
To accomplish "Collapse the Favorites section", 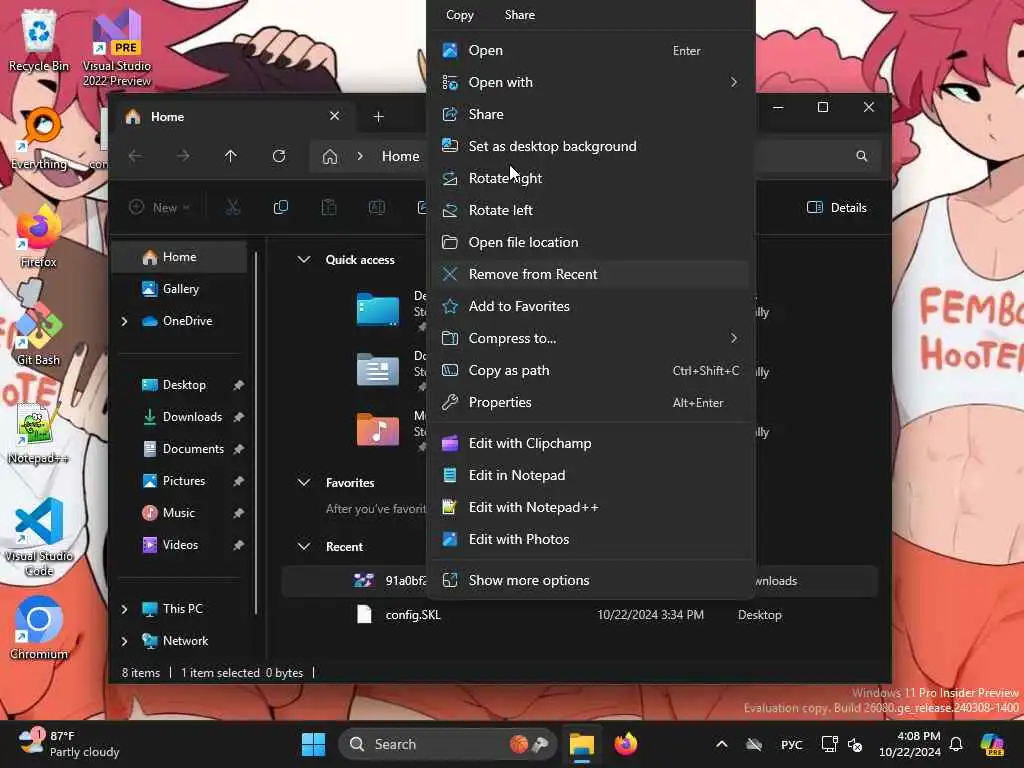I will [304, 483].
